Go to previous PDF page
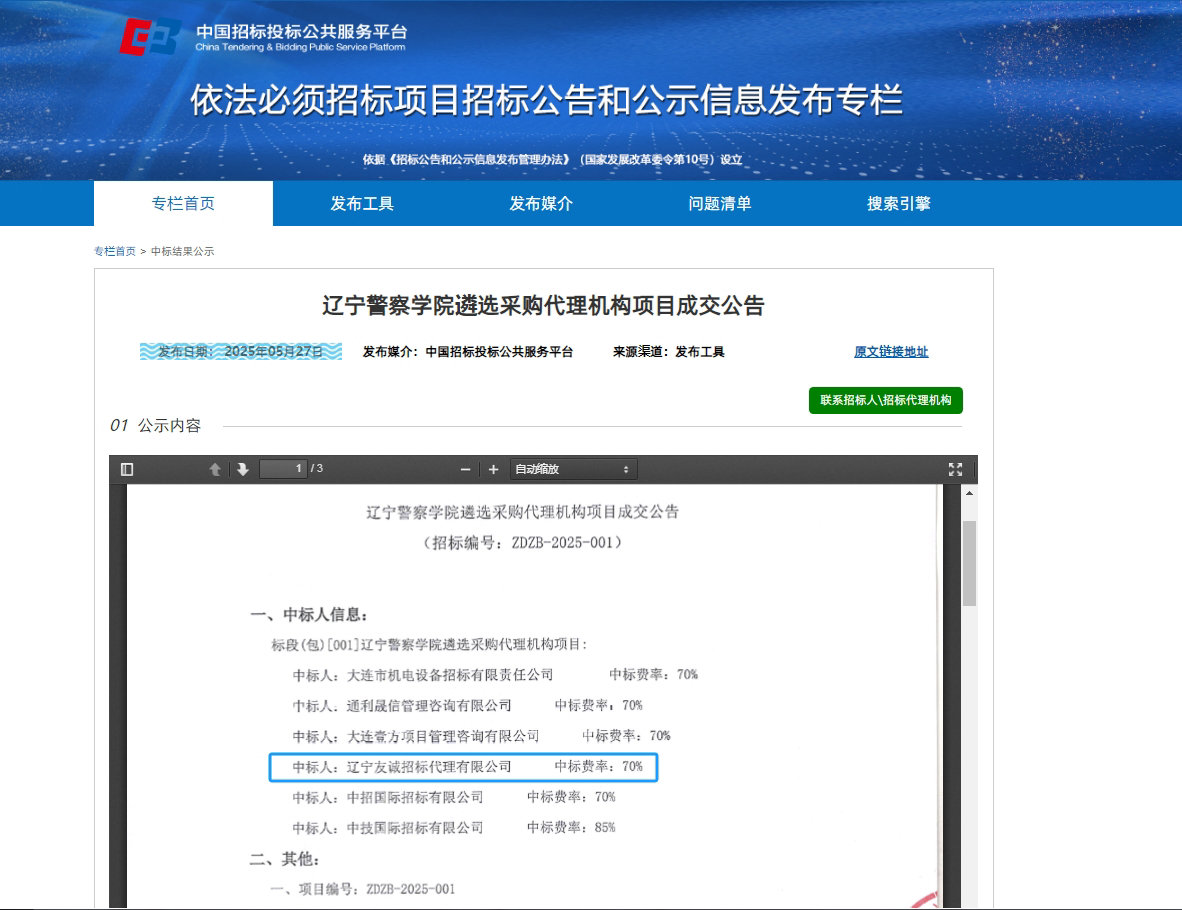Viewport: 1182px width, 910px height. 215,470
